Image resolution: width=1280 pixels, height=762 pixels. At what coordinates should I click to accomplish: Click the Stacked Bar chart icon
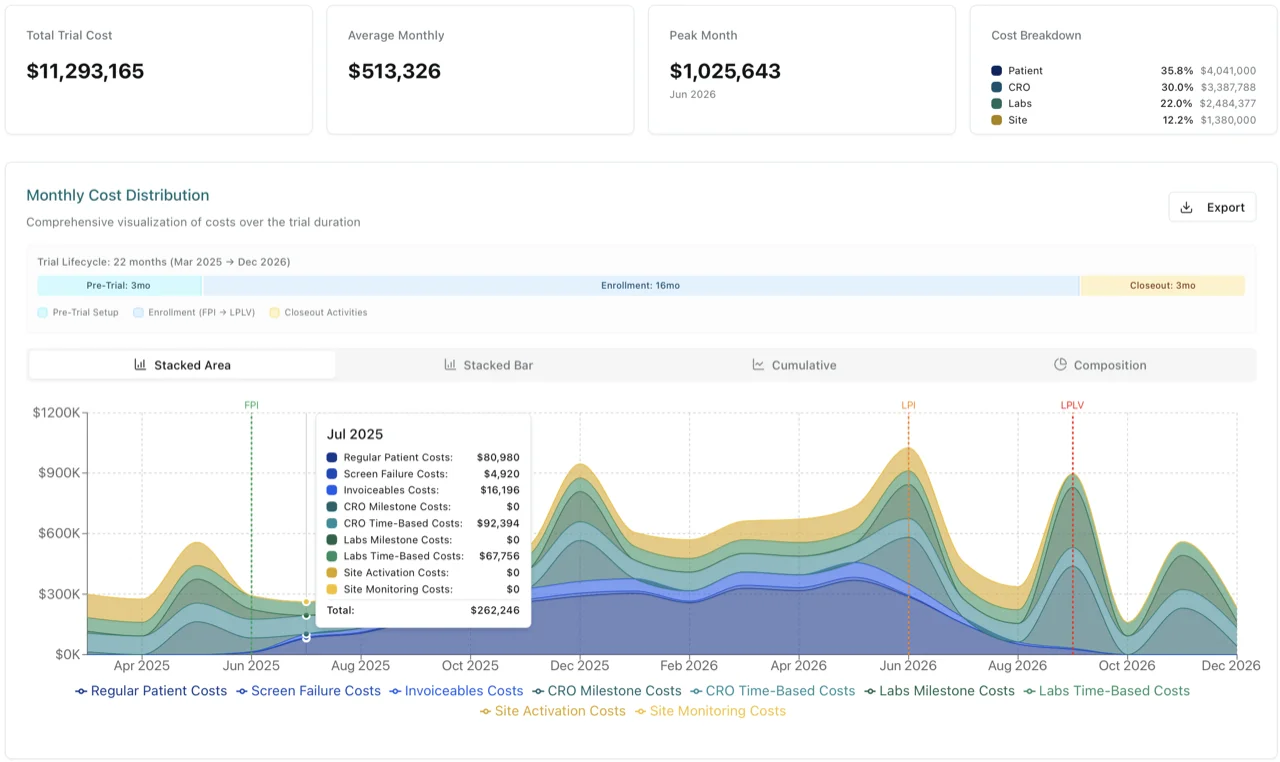point(450,364)
